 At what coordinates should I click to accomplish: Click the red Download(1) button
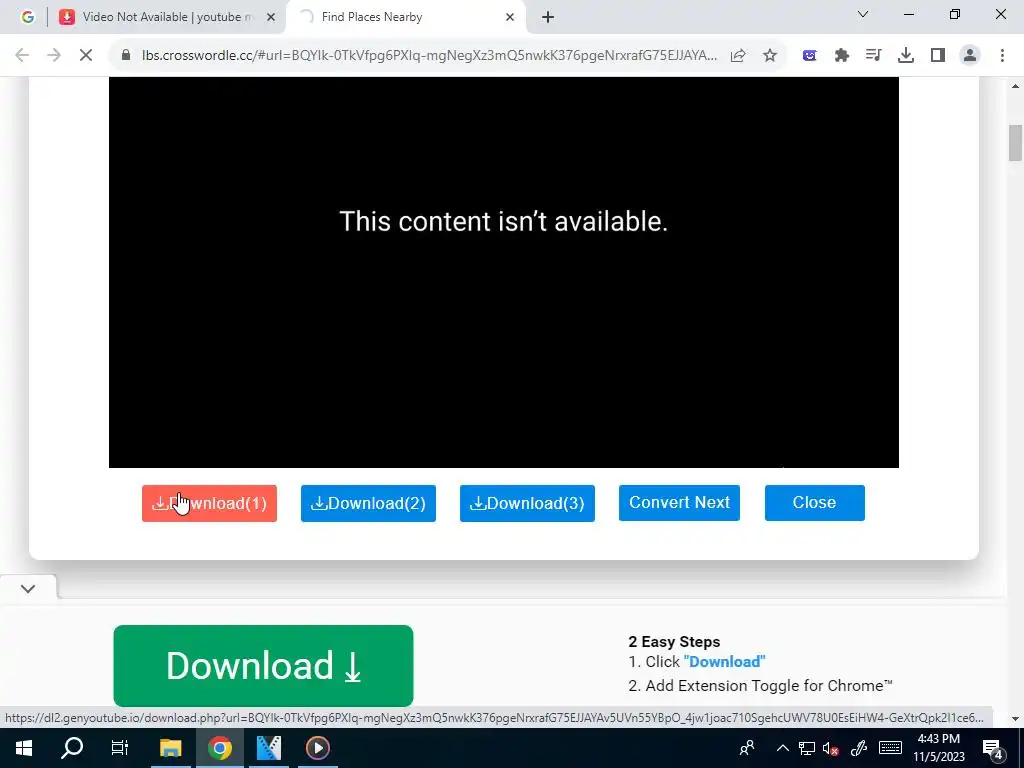click(x=209, y=503)
